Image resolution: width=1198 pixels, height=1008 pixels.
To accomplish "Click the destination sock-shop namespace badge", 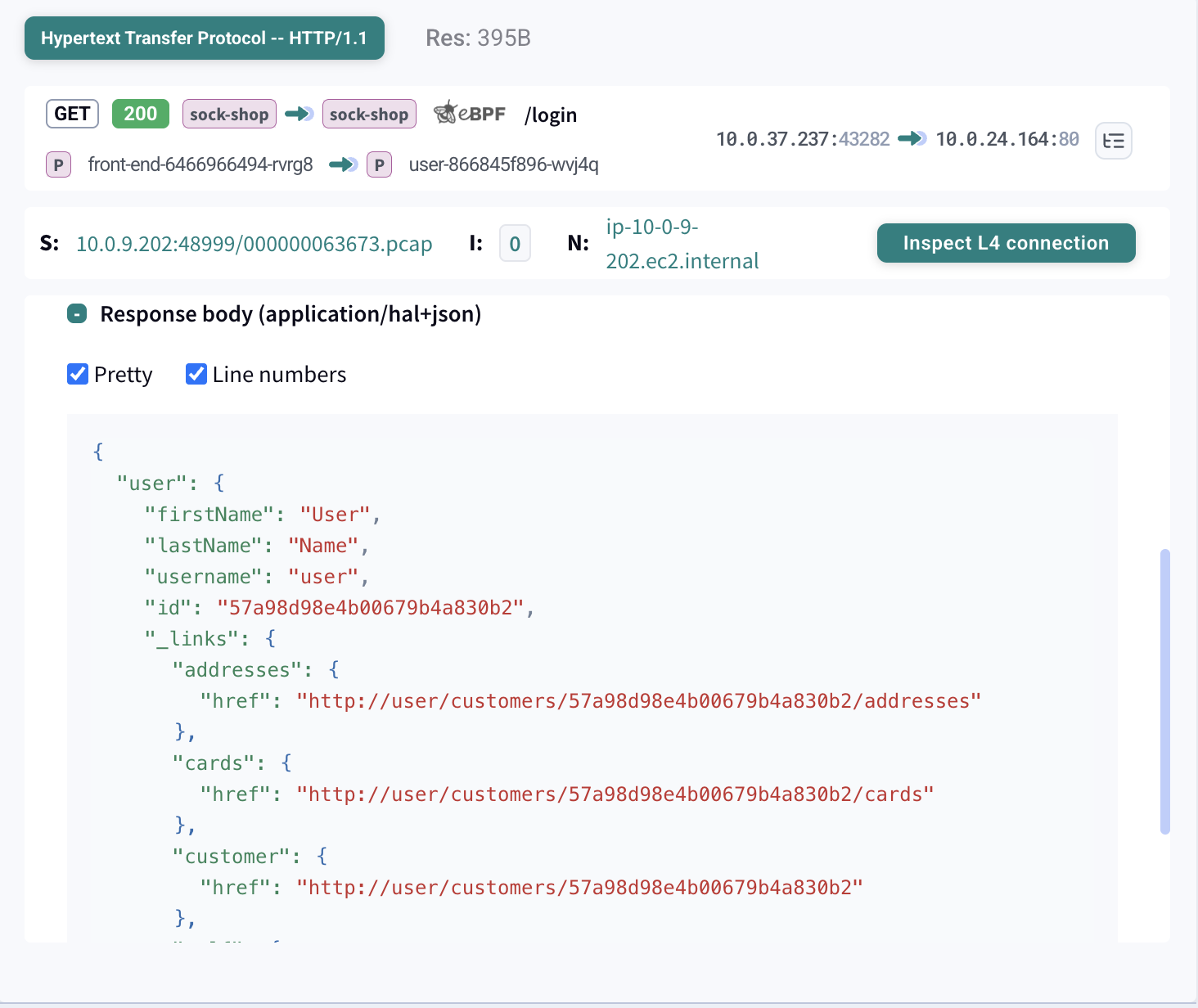I will [369, 114].
